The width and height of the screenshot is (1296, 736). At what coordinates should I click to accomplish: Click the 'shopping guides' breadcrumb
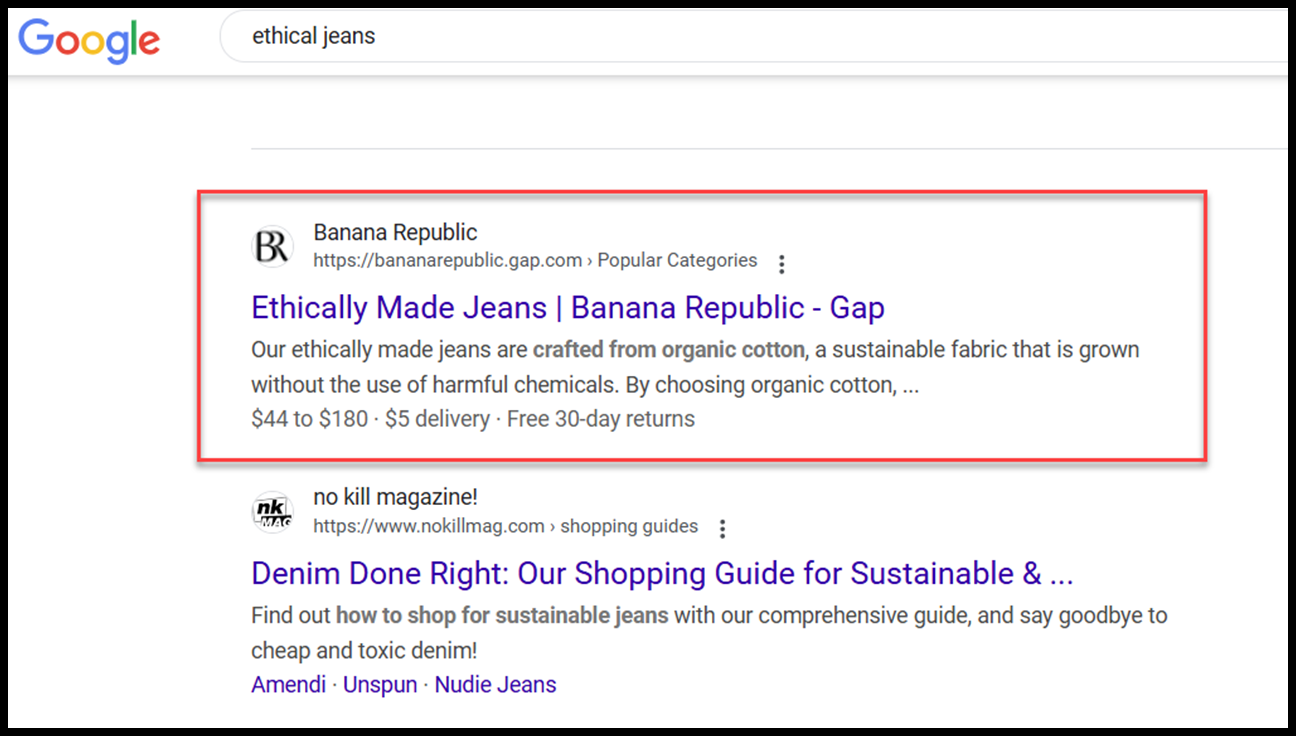[629, 526]
